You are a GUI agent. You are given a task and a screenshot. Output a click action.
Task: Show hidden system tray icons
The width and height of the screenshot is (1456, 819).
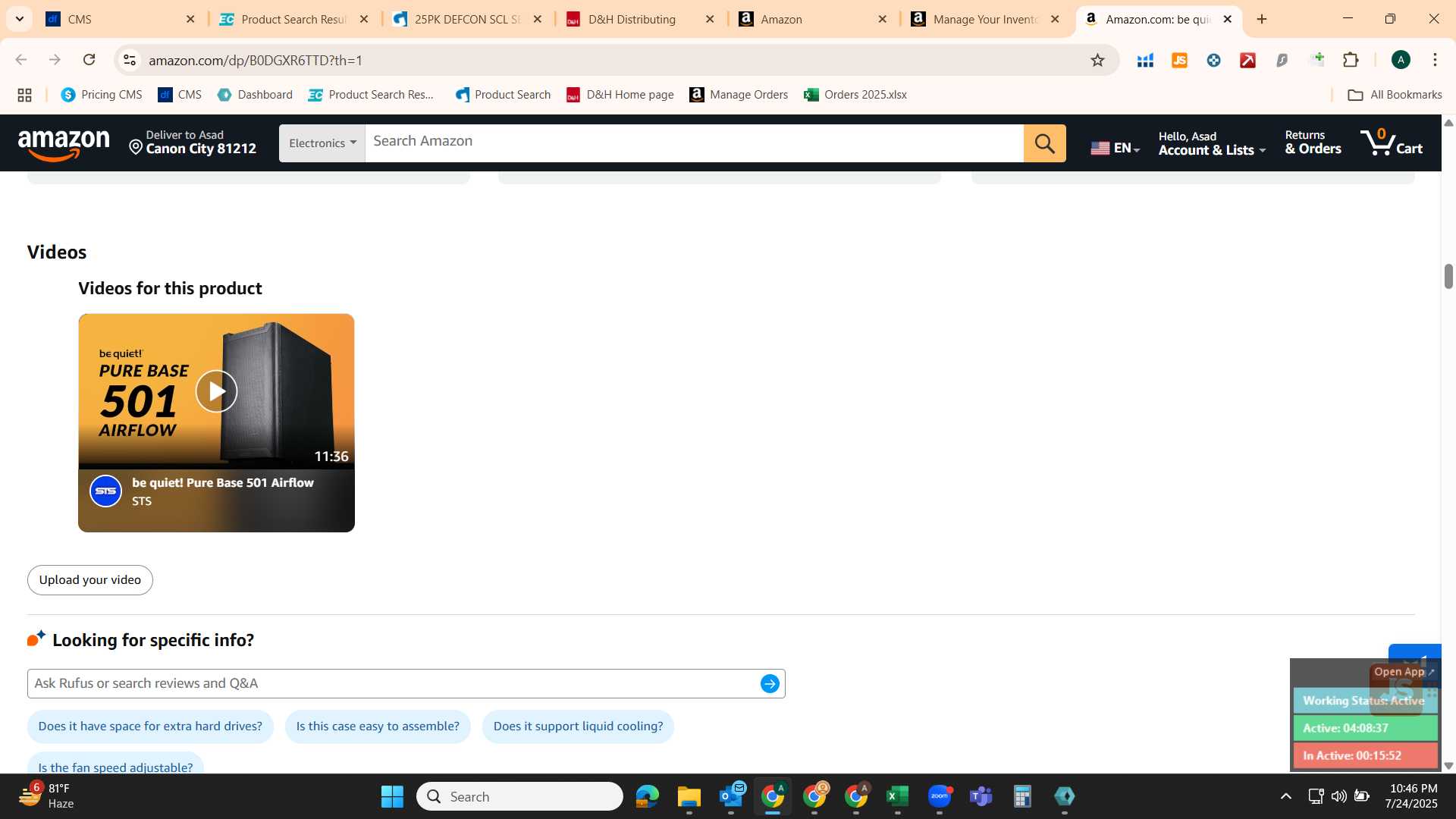click(1285, 796)
